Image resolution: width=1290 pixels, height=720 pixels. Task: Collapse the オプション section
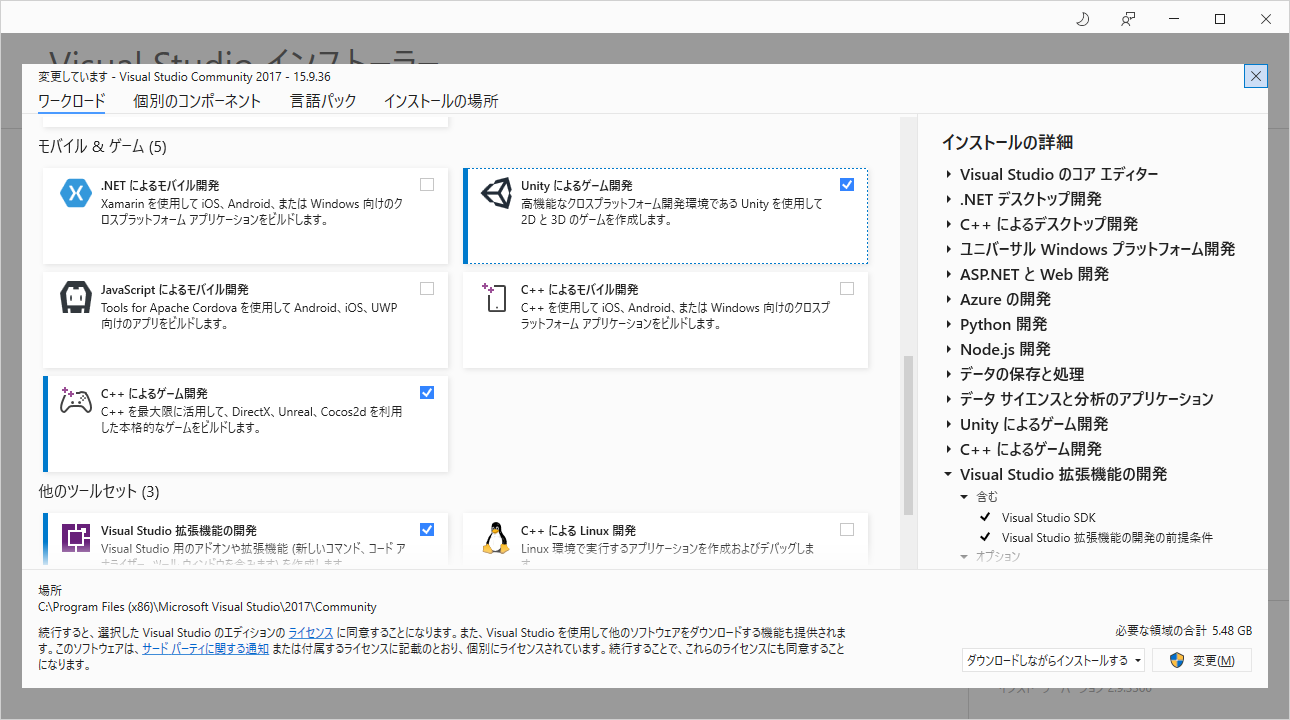coord(964,556)
